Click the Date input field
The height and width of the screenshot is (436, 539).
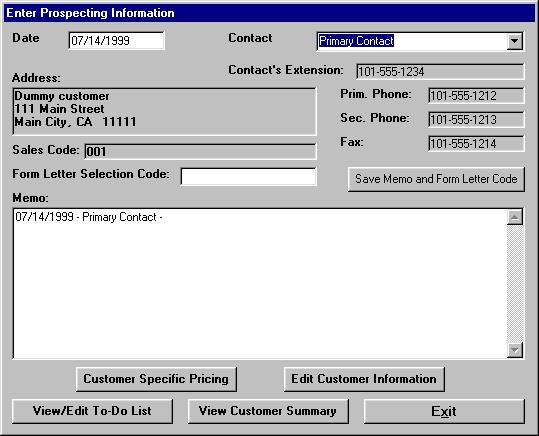click(x=117, y=41)
